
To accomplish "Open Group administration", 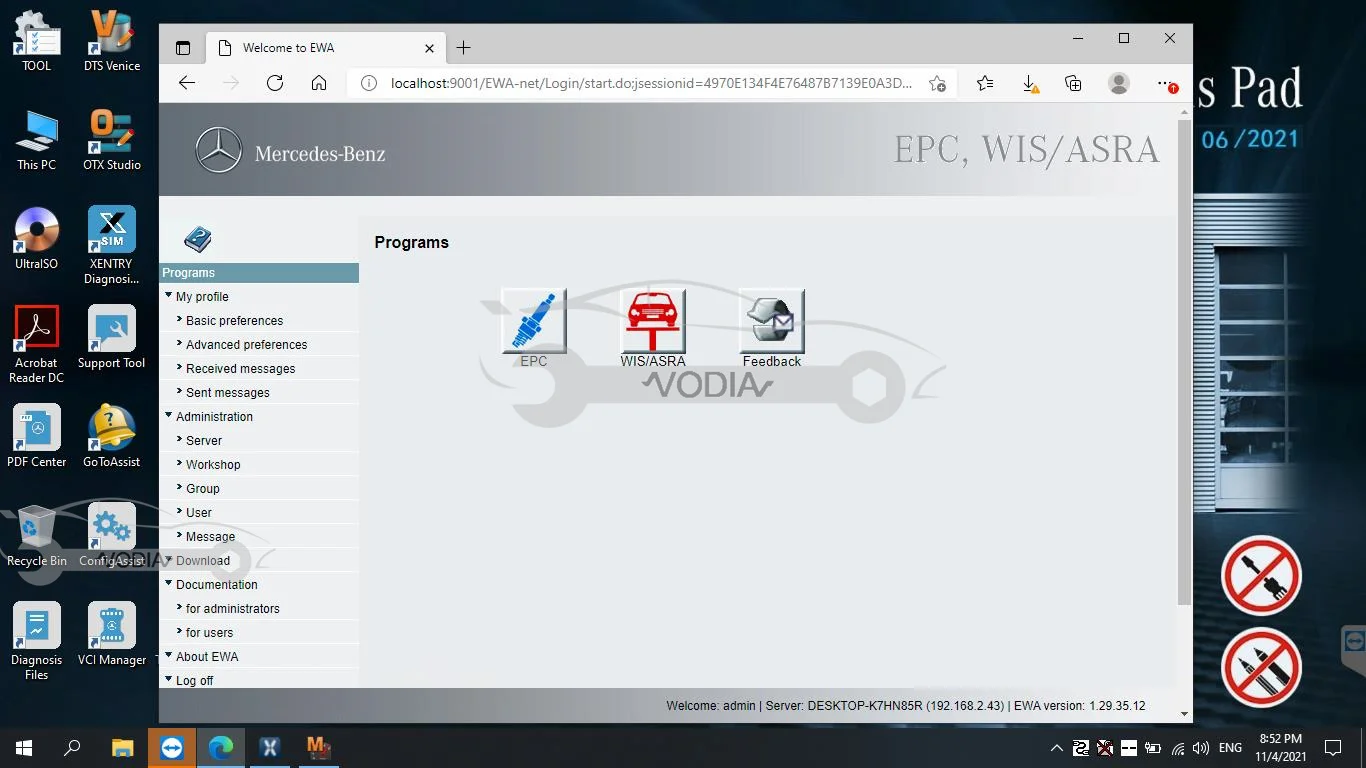I will [x=202, y=489].
